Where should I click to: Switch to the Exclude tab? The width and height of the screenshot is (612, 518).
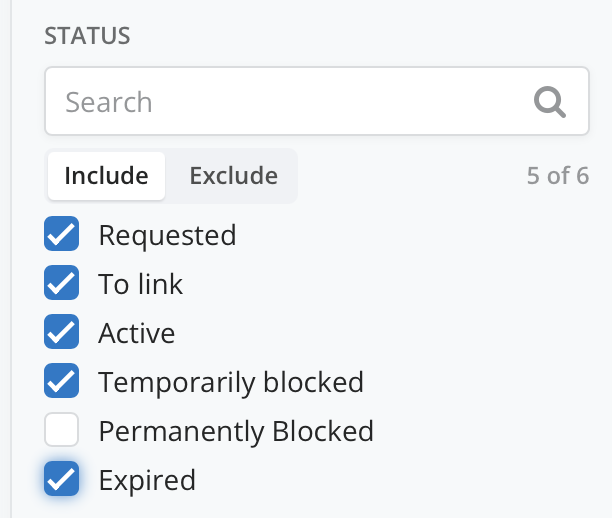coord(233,176)
